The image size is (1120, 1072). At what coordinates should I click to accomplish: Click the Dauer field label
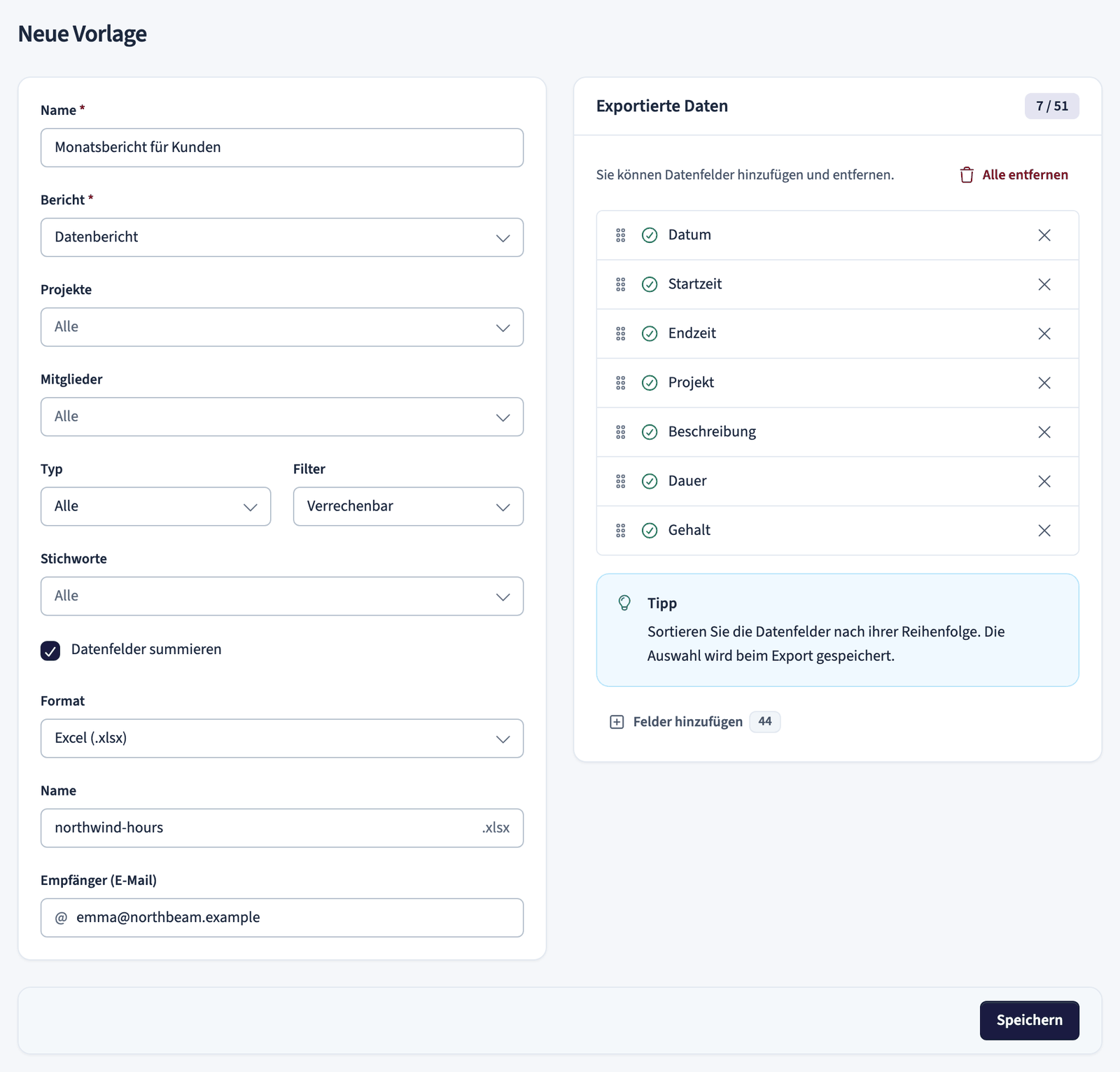687,481
